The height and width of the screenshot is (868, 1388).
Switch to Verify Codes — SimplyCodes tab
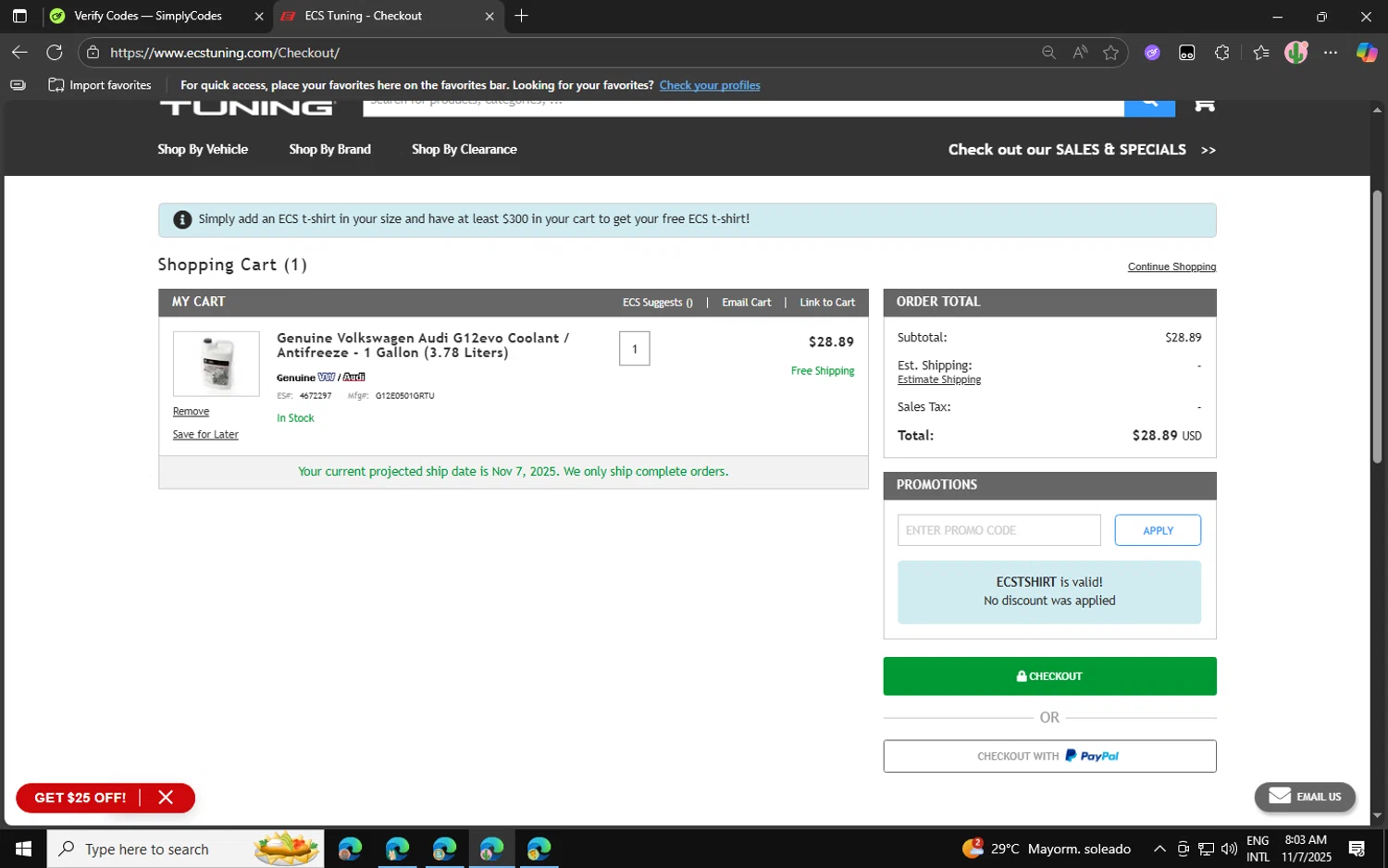click(147, 16)
